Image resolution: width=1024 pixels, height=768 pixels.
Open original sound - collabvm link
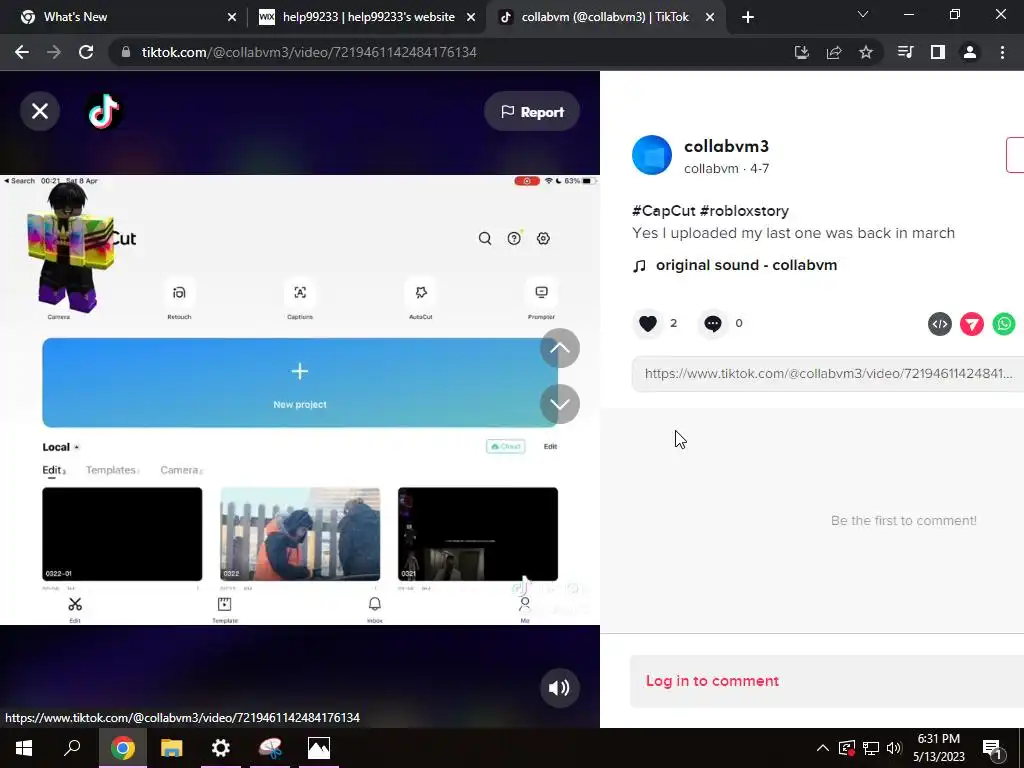pos(746,265)
